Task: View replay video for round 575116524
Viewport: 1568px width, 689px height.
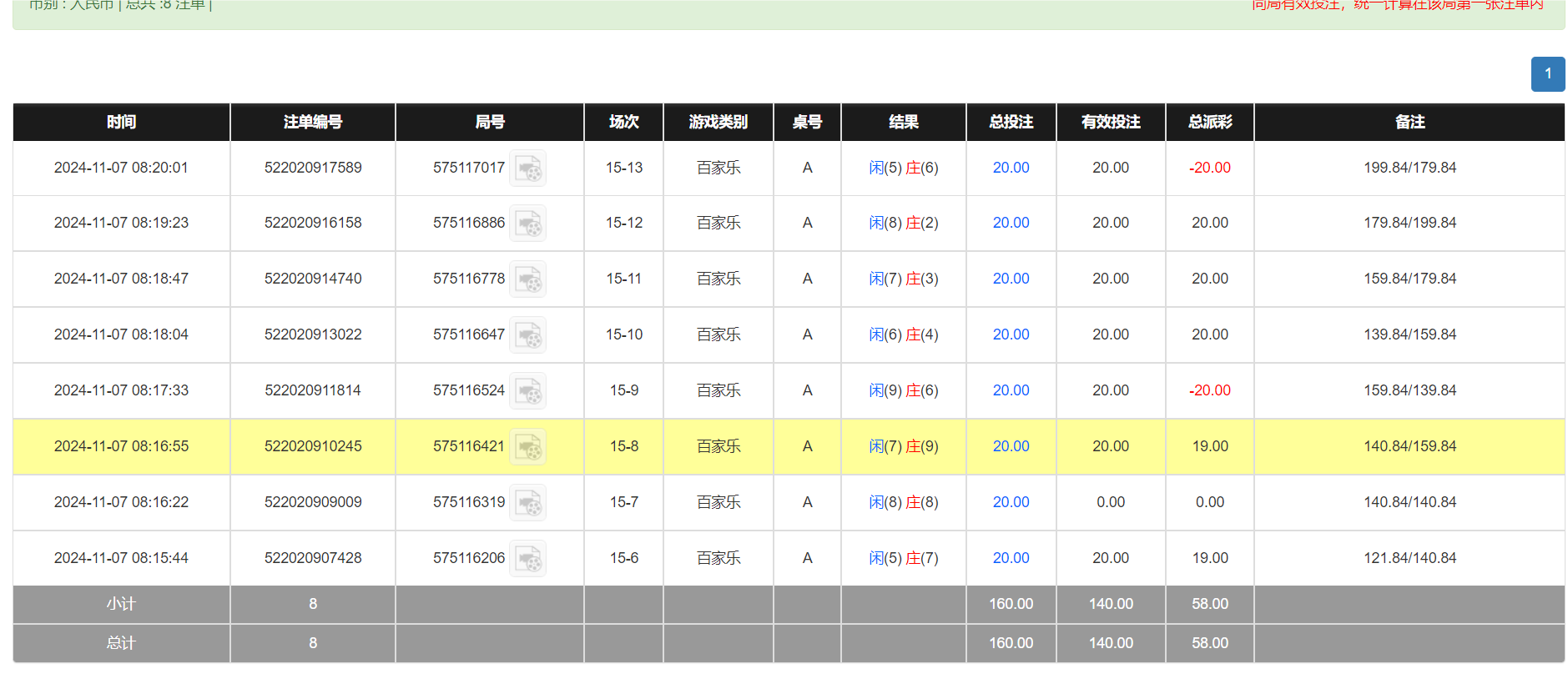Action: pyautogui.click(x=527, y=391)
